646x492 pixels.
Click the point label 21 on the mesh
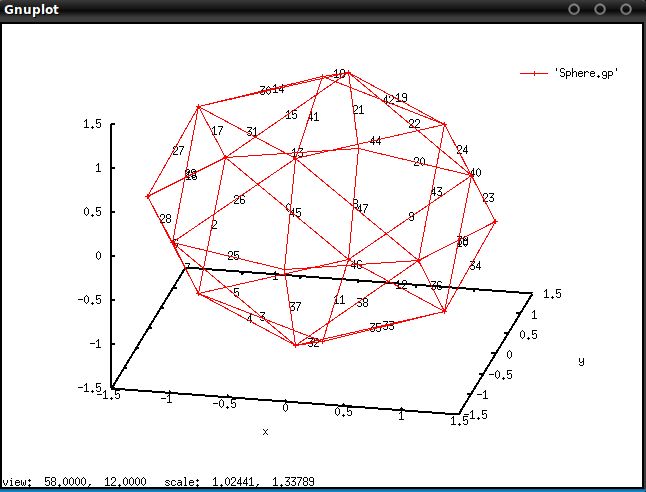[x=358, y=110]
